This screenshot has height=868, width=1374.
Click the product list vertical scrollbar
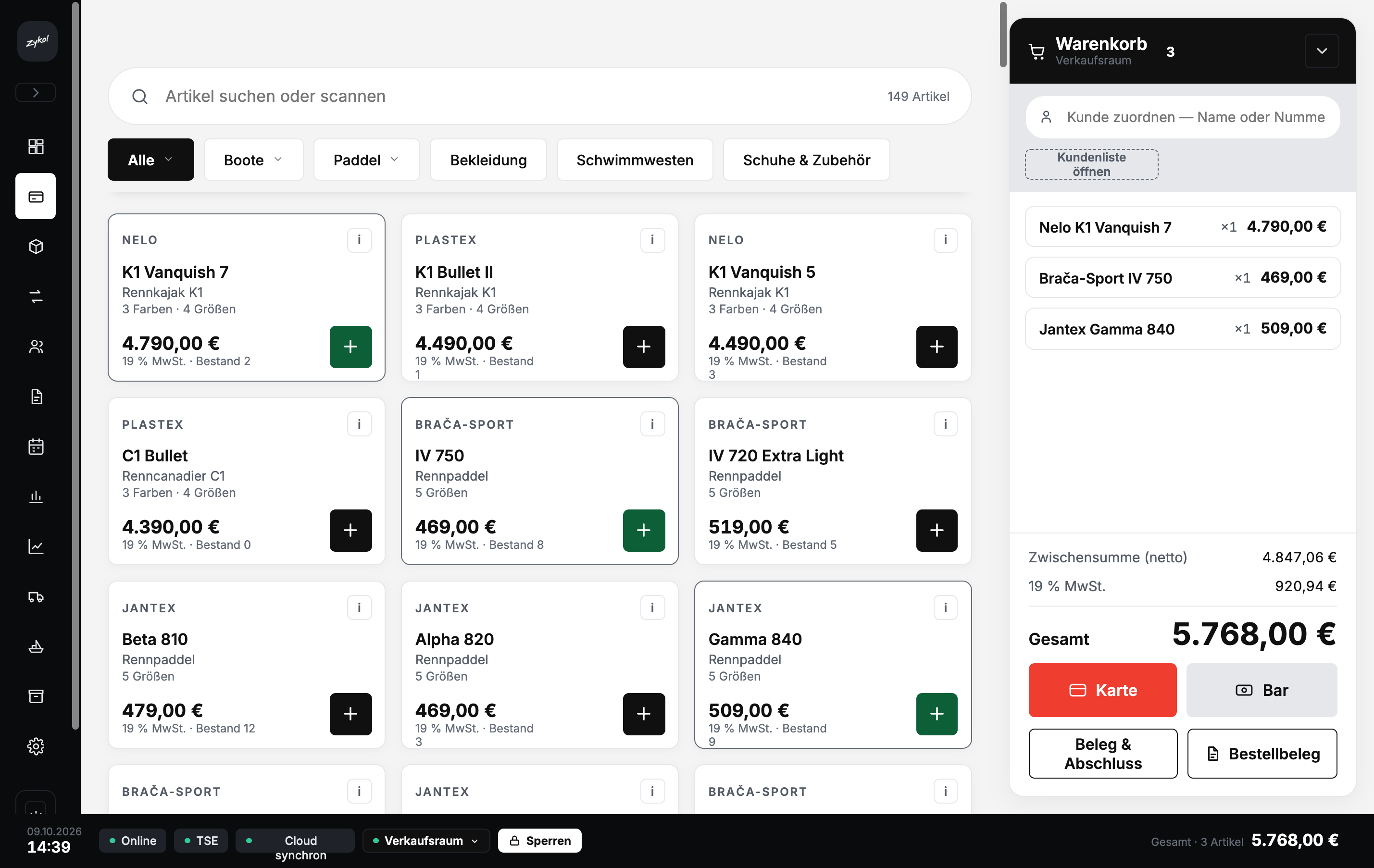point(1003,35)
